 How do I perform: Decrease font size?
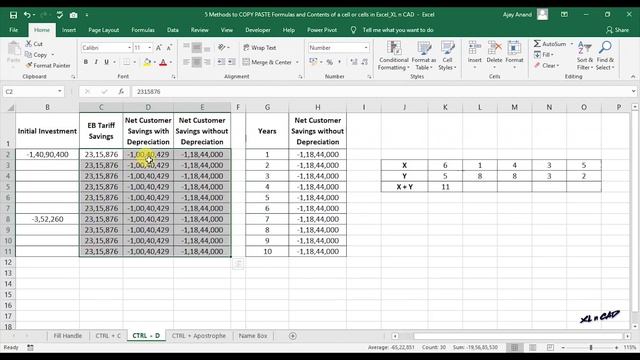pos(169,48)
